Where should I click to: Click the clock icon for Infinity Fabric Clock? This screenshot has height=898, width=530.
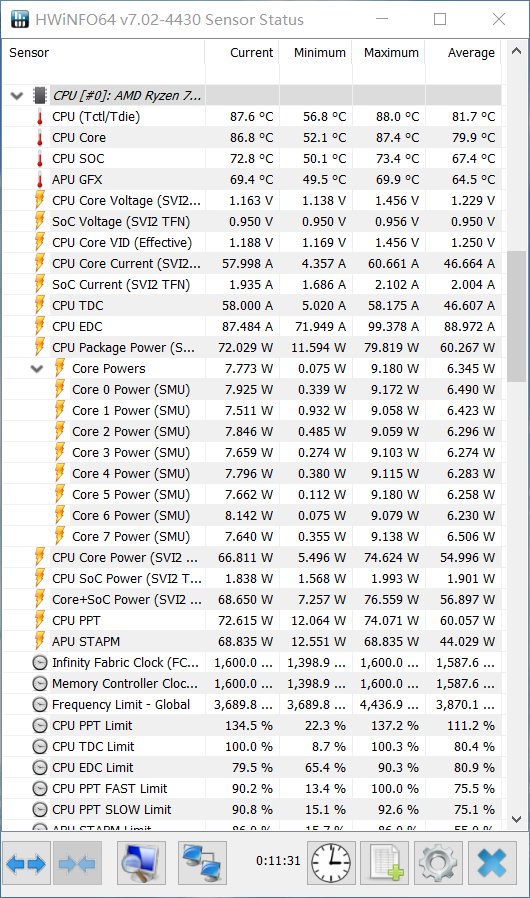click(x=40, y=663)
